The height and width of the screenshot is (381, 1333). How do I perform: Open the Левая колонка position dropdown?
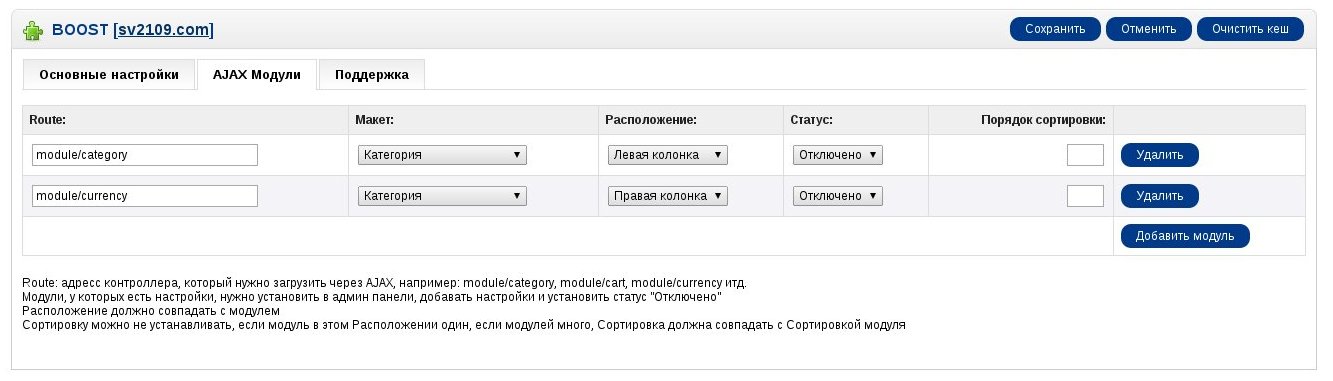(668, 155)
